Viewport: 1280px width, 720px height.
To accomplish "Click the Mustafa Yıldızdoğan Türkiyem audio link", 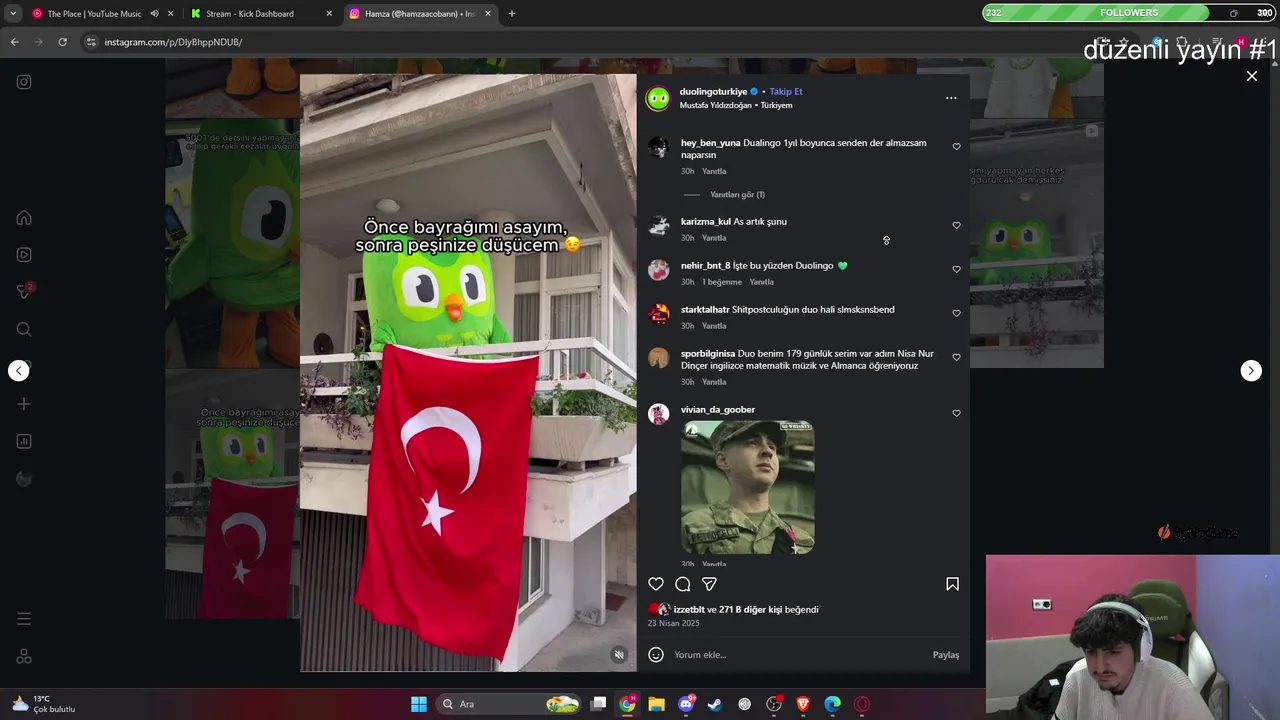I will (x=736, y=106).
